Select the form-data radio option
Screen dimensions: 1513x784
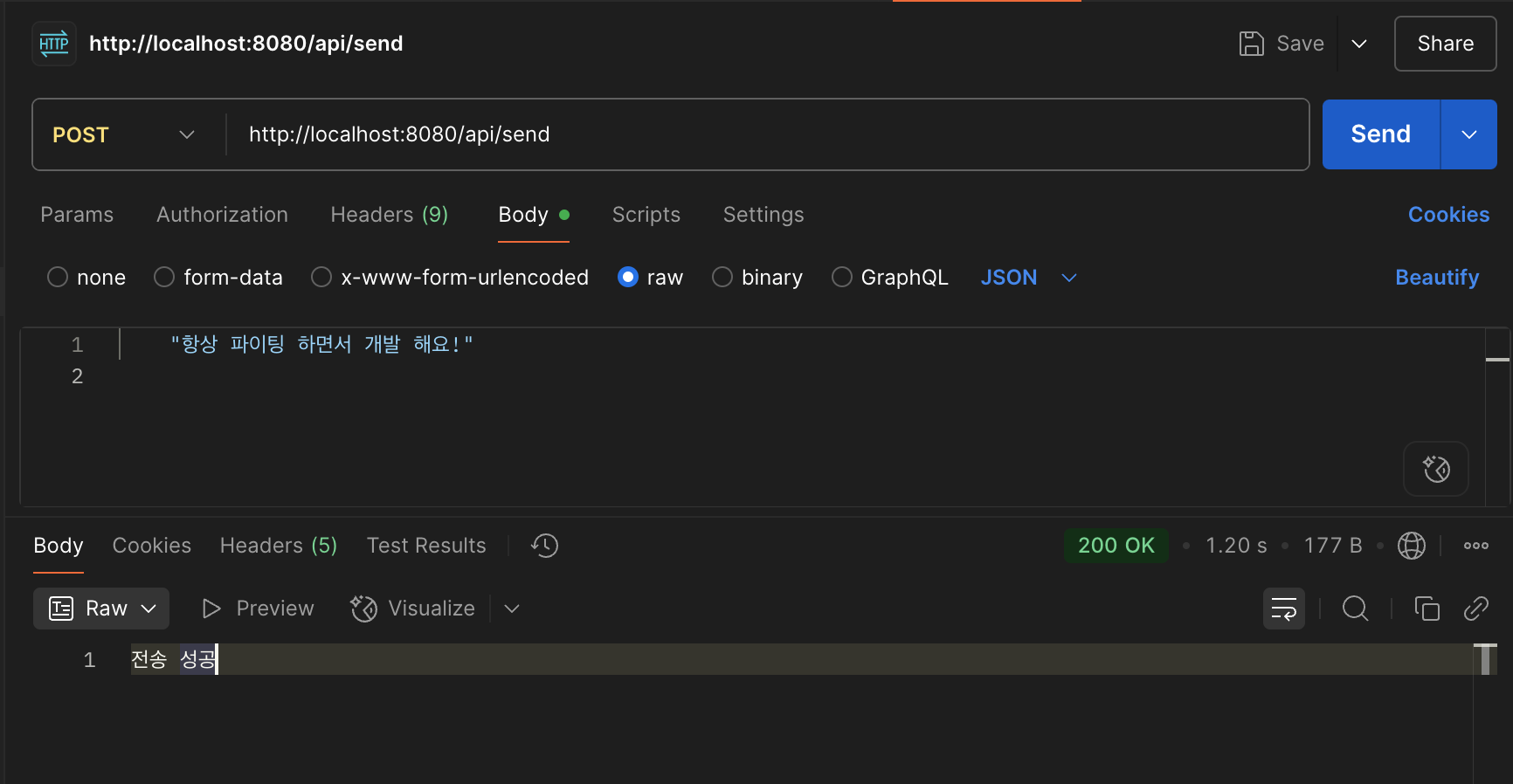[x=164, y=278]
